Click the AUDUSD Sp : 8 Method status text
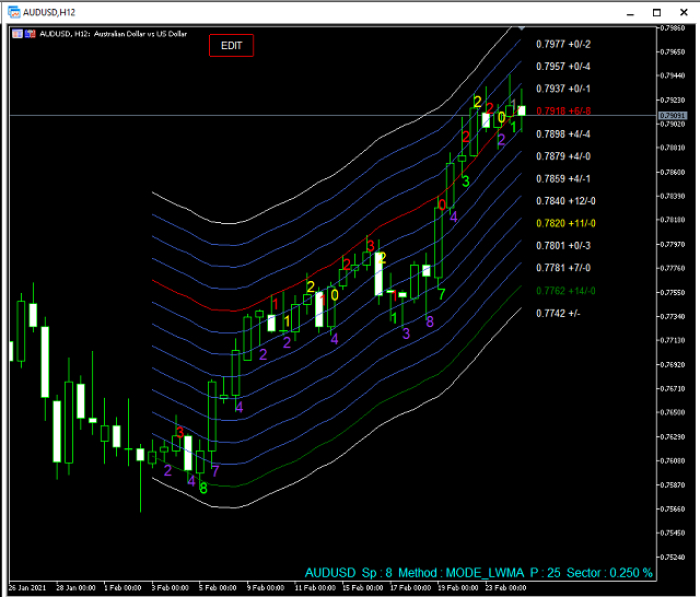 click(x=479, y=573)
